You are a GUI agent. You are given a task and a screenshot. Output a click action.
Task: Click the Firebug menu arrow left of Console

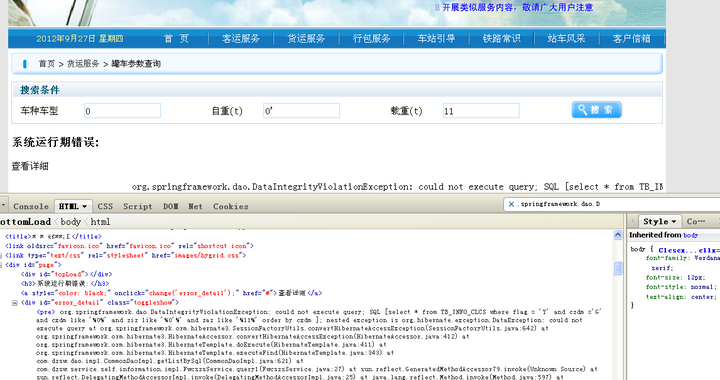3,206
